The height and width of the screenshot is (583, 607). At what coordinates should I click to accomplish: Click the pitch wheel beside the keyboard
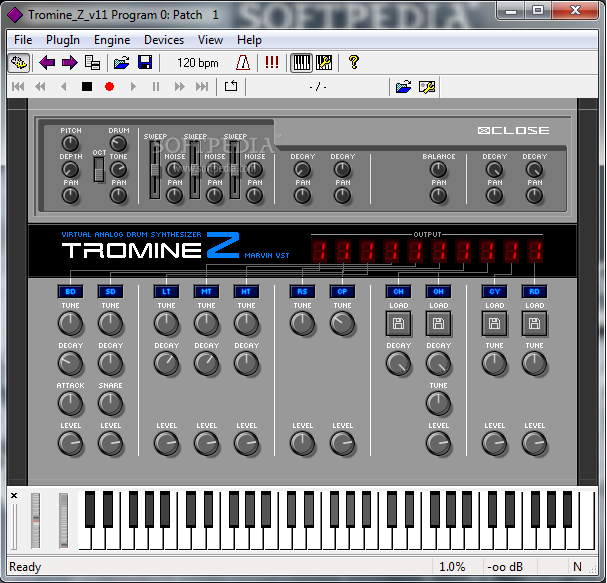pyautogui.click(x=36, y=520)
